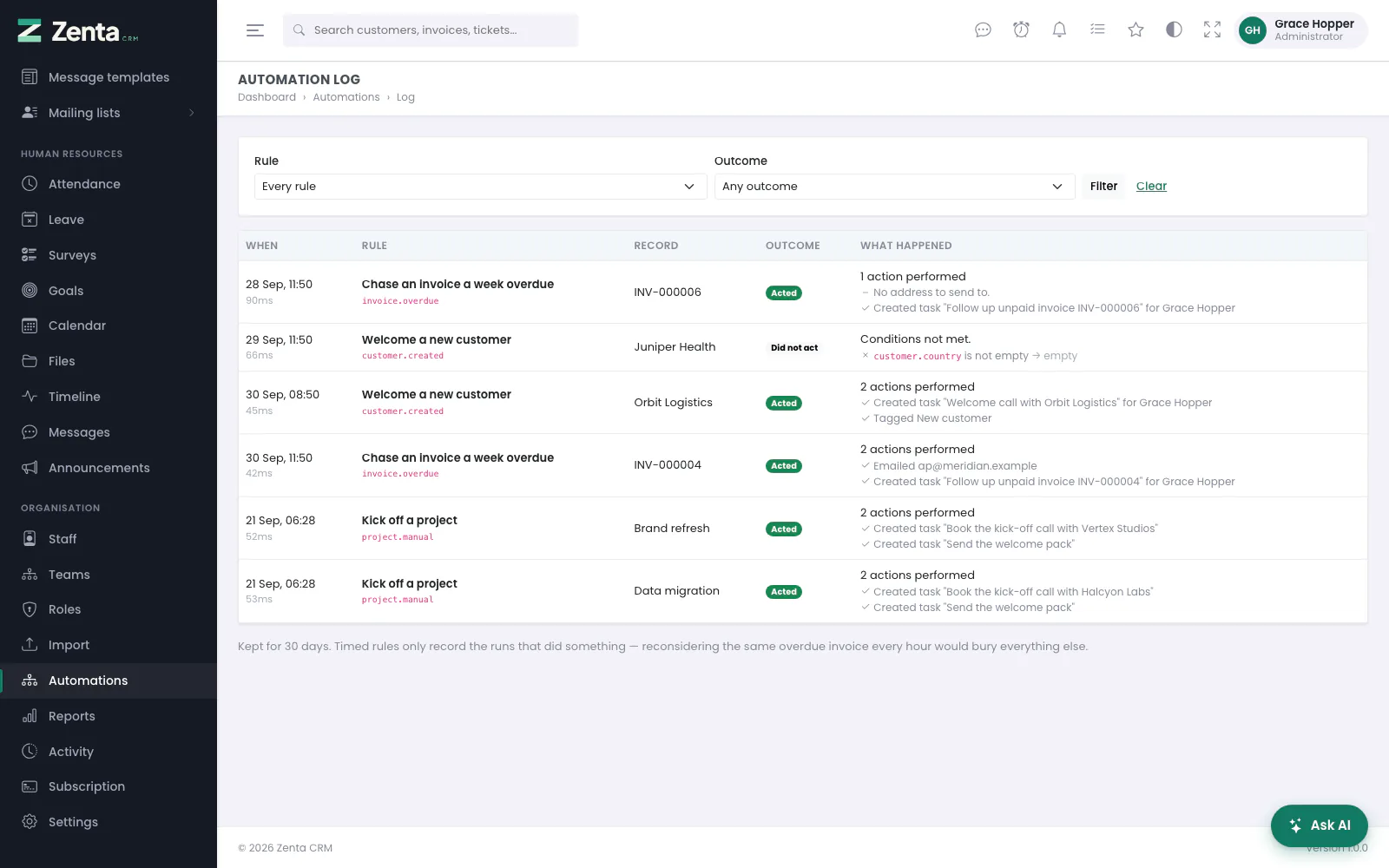The width and height of the screenshot is (1389, 868).
Task: Open Grace Hopper profile menu
Action: (x=1301, y=30)
